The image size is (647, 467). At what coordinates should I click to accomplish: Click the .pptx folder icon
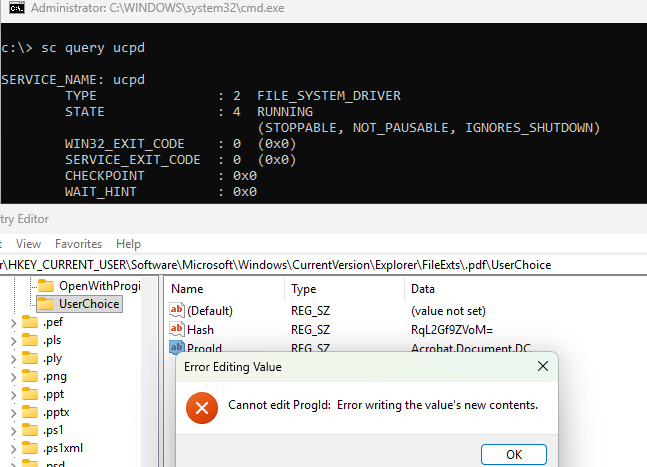click(30, 412)
